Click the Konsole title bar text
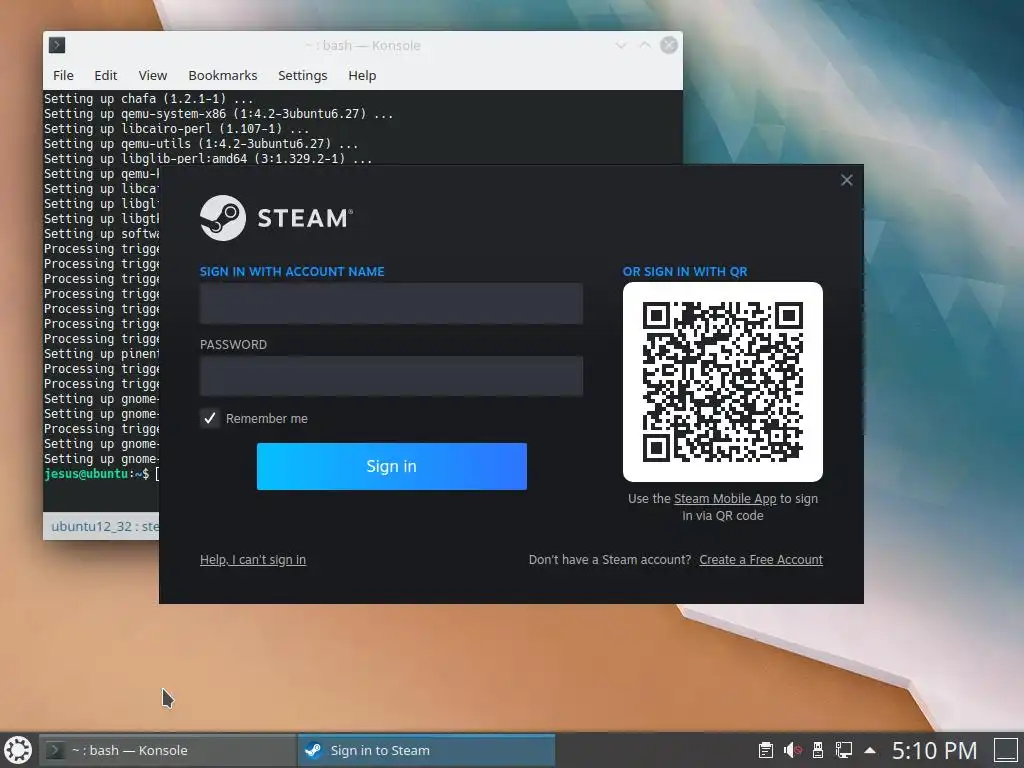 (x=363, y=46)
